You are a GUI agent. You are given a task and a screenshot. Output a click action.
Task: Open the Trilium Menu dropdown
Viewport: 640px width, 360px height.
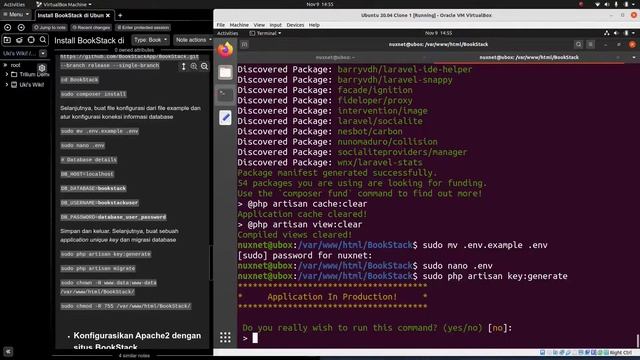coord(16,14)
